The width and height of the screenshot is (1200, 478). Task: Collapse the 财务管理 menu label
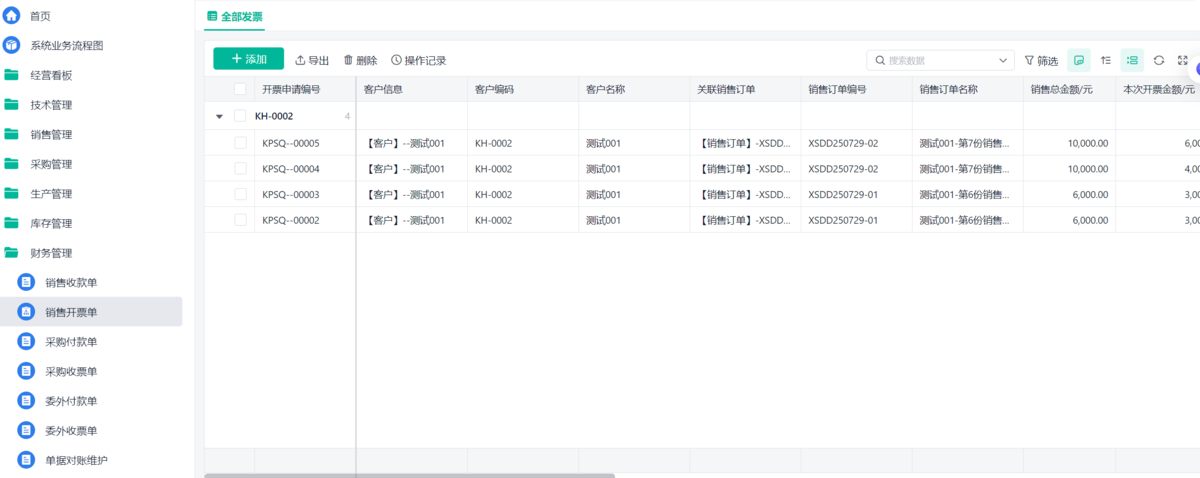51,253
